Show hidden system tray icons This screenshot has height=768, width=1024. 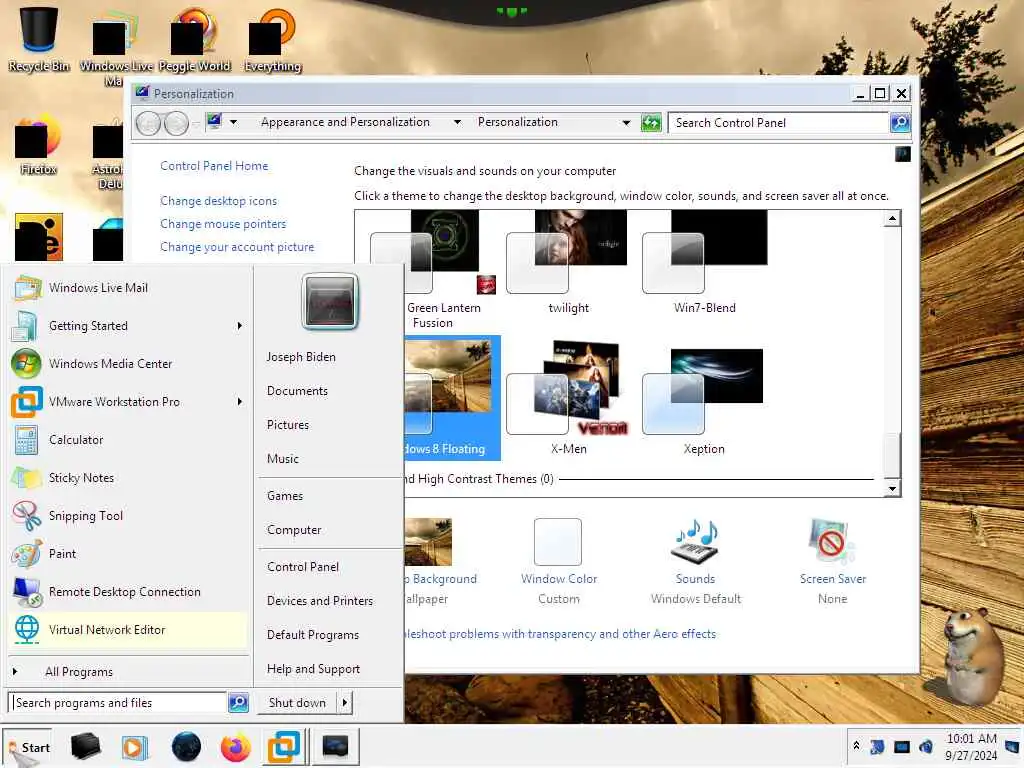point(856,745)
